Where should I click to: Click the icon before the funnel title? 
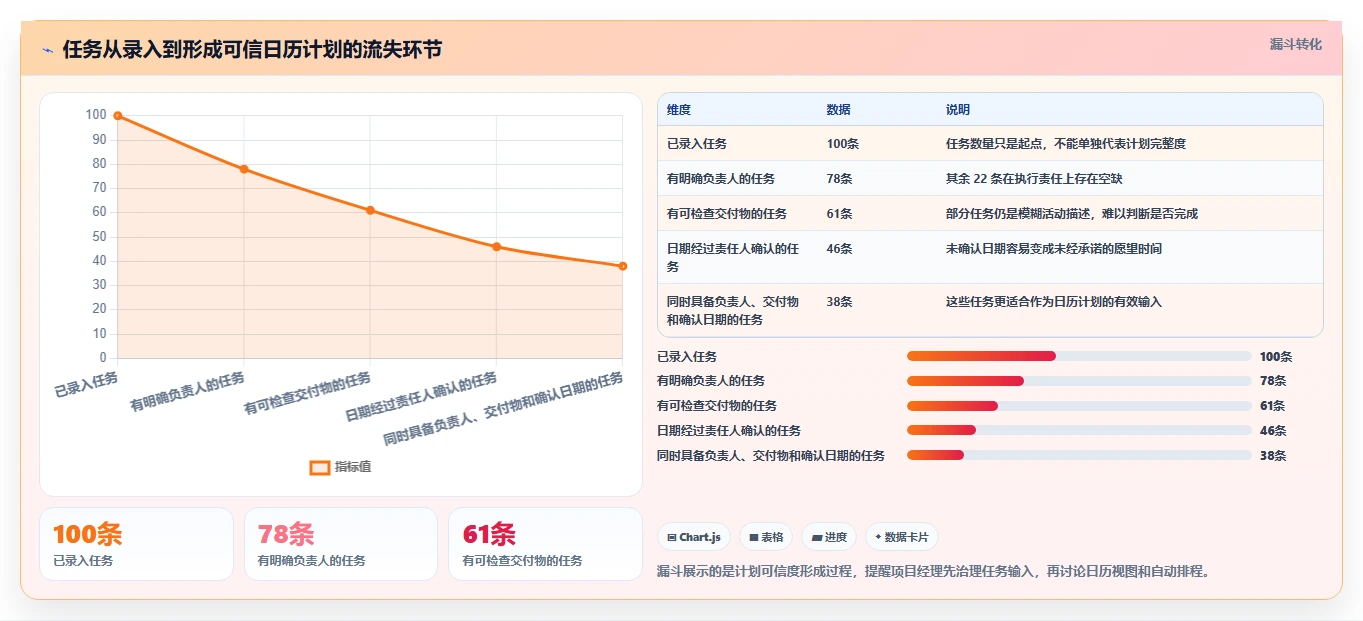[x=47, y=50]
